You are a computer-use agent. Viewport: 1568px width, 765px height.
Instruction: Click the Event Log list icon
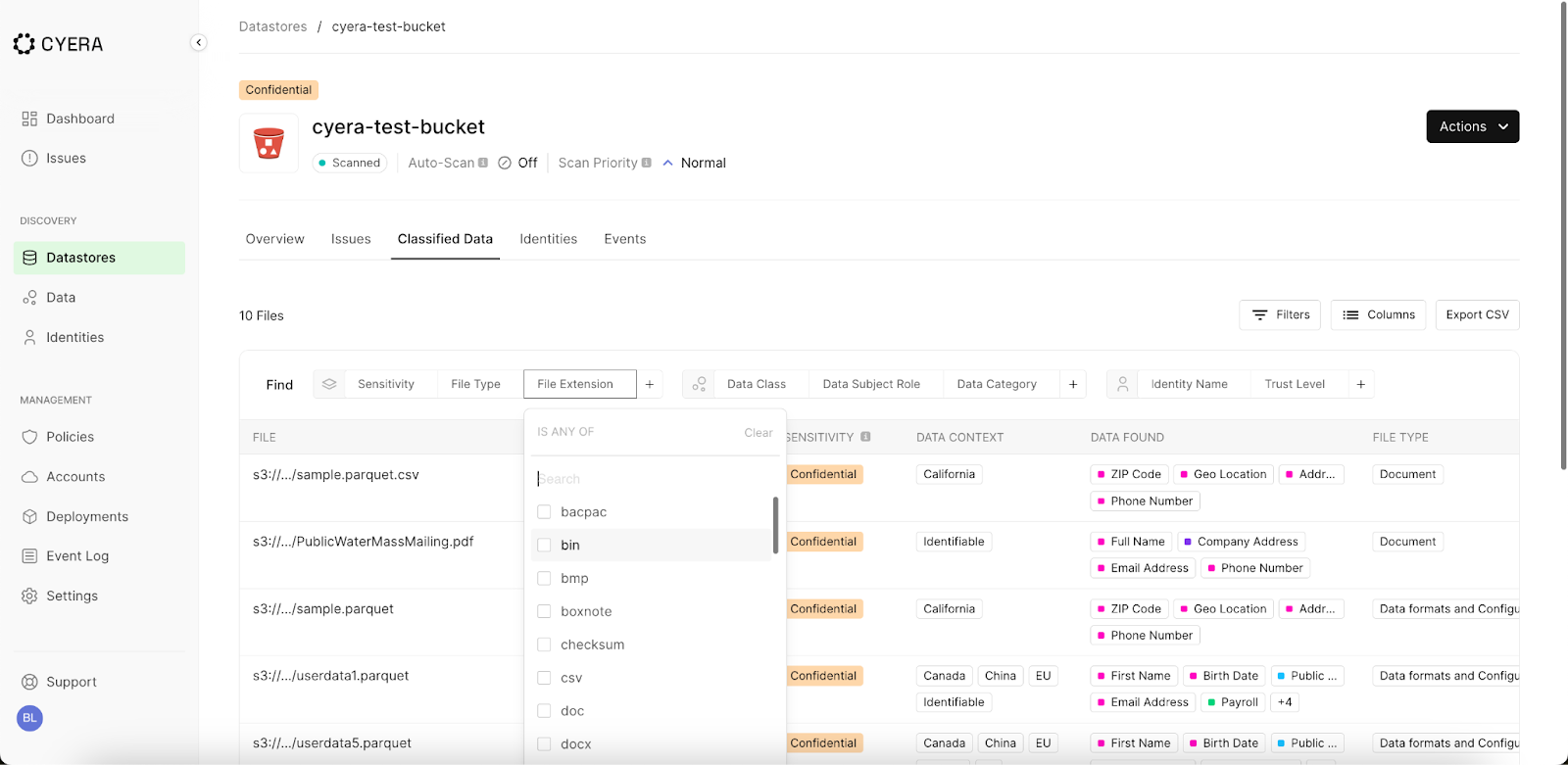(29, 556)
